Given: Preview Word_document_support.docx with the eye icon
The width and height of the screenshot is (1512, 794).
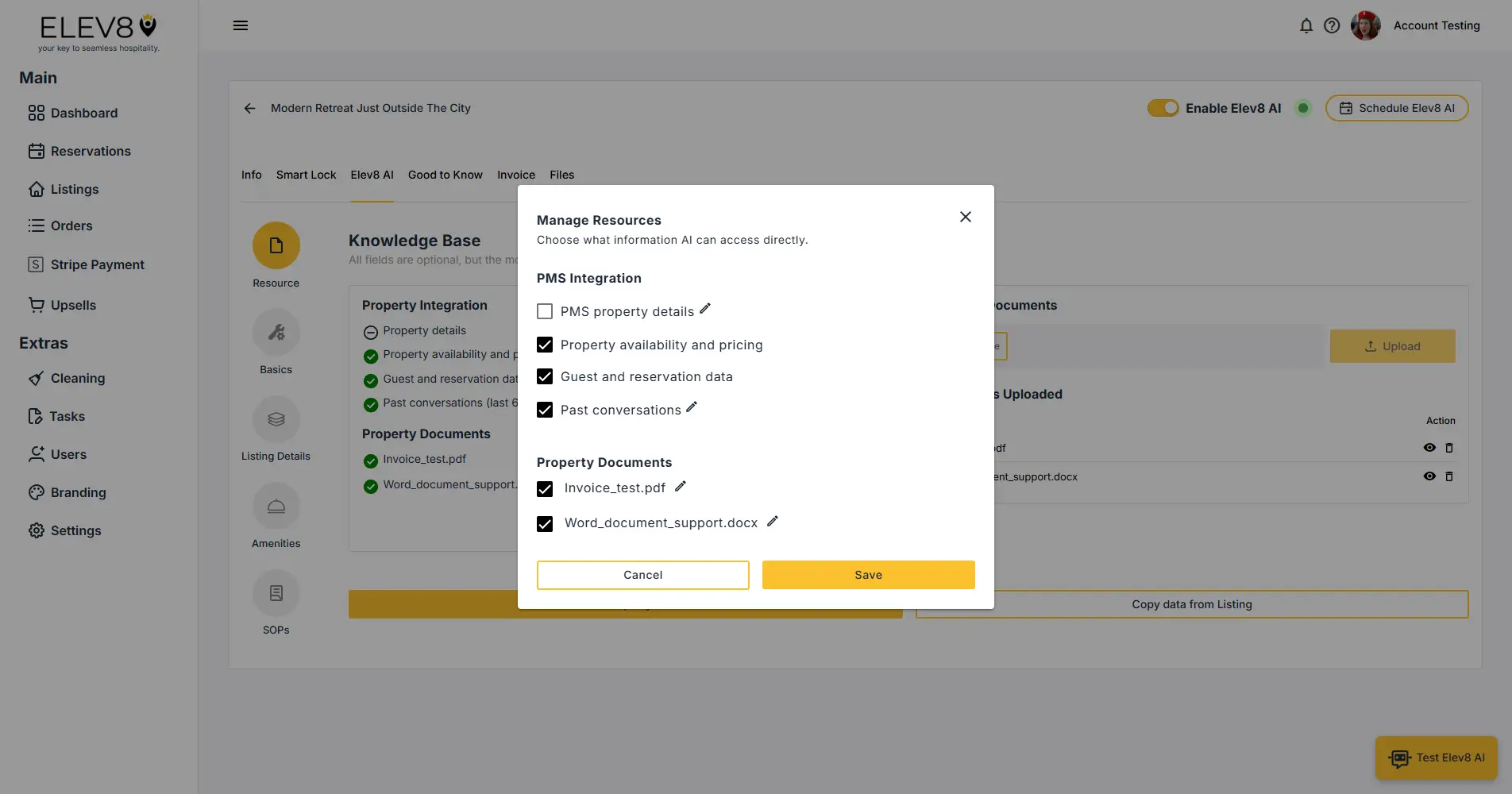Looking at the screenshot, I should click(x=1429, y=476).
